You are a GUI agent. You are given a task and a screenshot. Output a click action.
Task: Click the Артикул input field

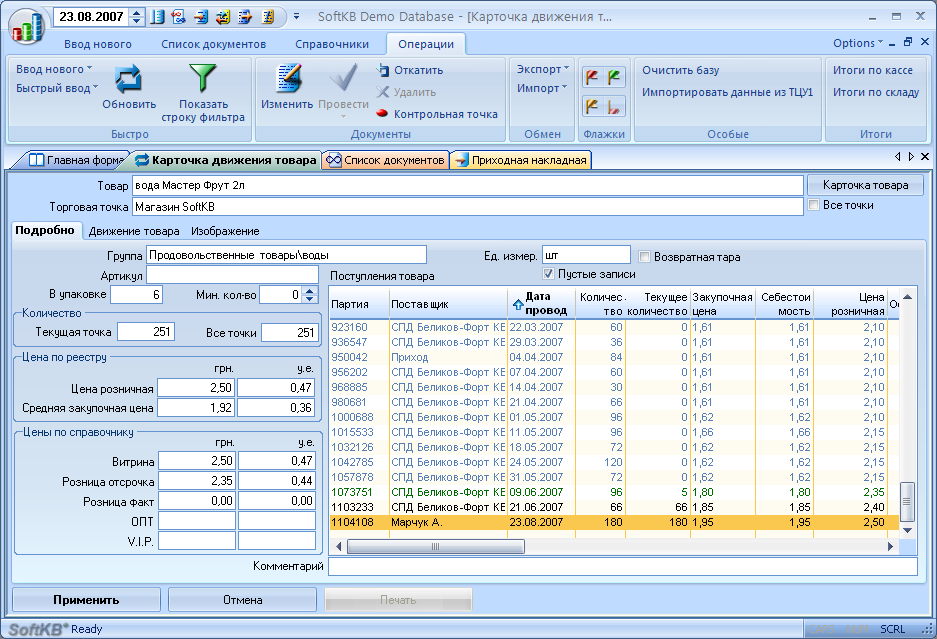click(x=232, y=275)
